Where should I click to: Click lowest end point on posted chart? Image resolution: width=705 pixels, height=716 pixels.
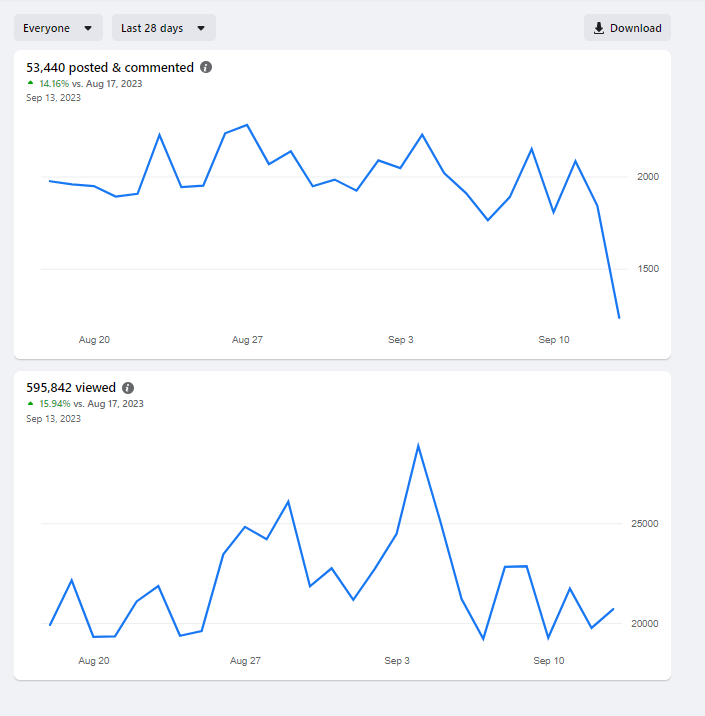click(x=619, y=318)
